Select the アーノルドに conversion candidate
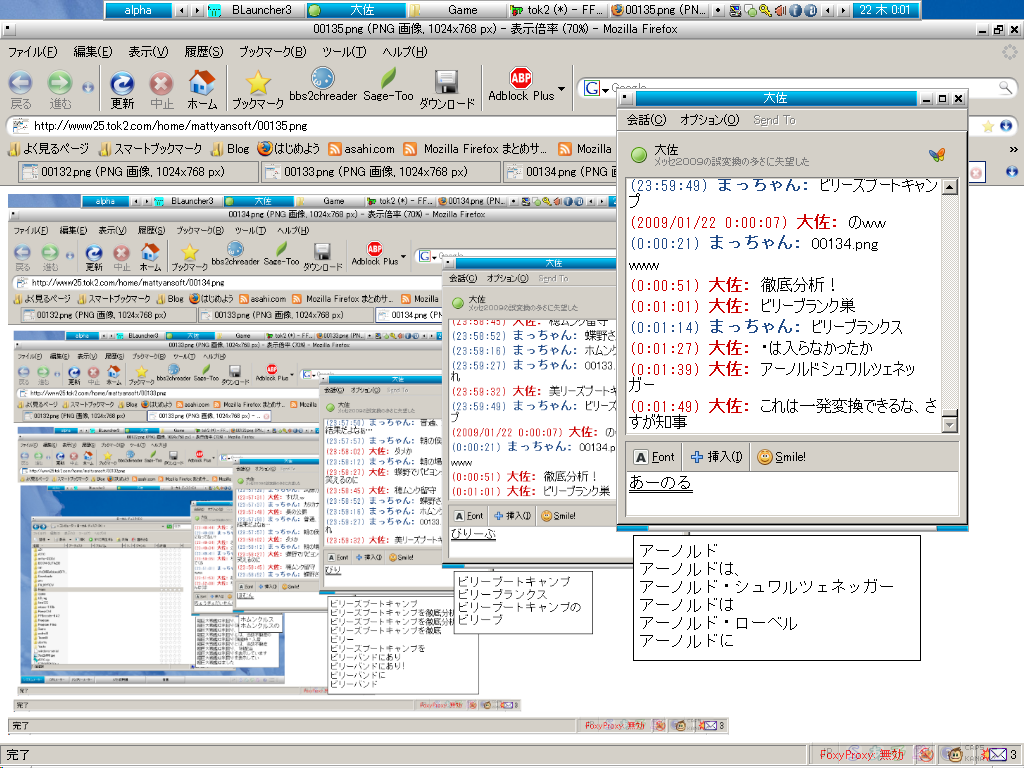Image resolution: width=1024 pixels, height=768 pixels. [686, 641]
